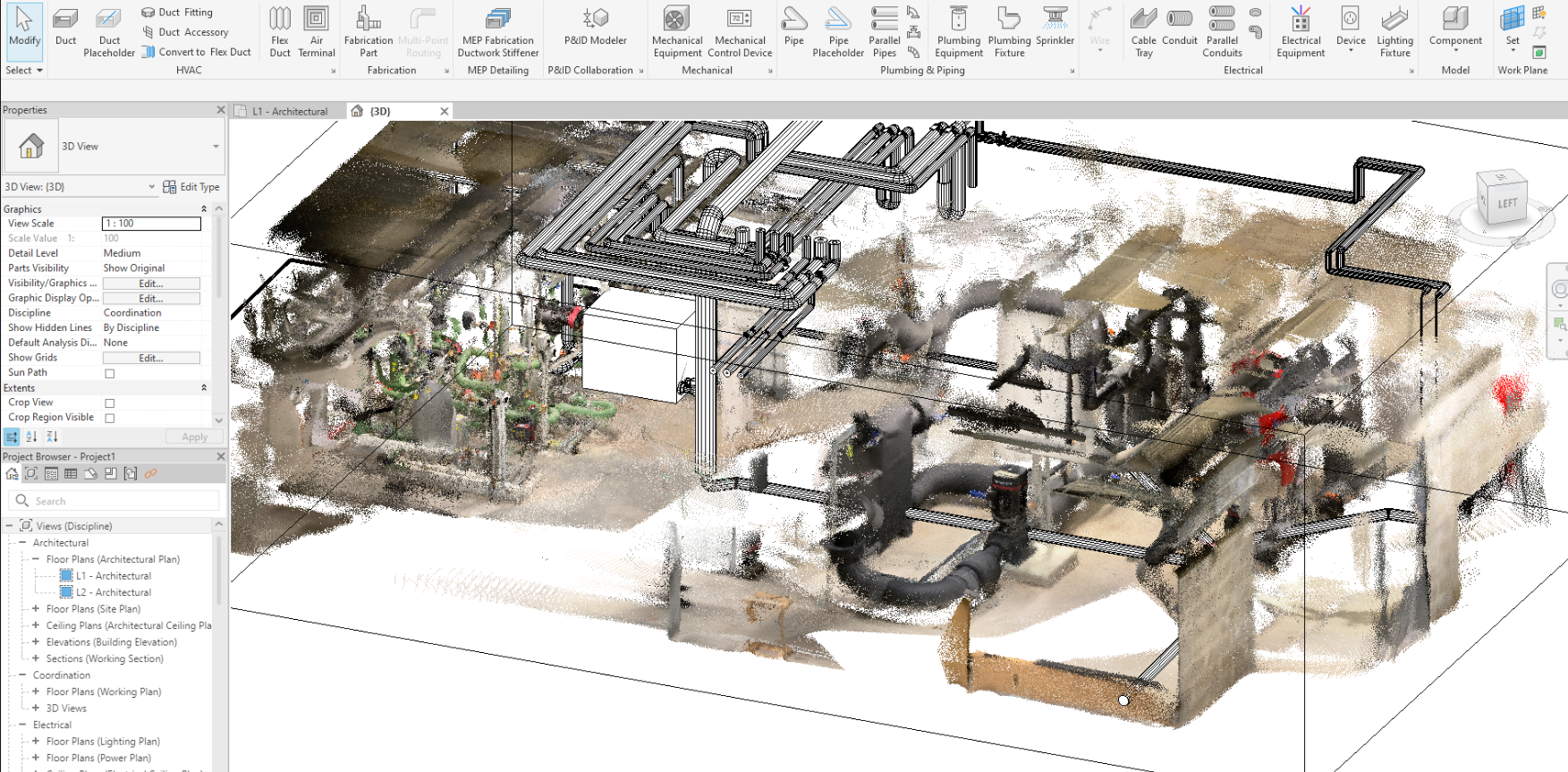Viewport: 1568px width, 772px height.
Task: Activate the Pipe tool
Action: click(793, 27)
